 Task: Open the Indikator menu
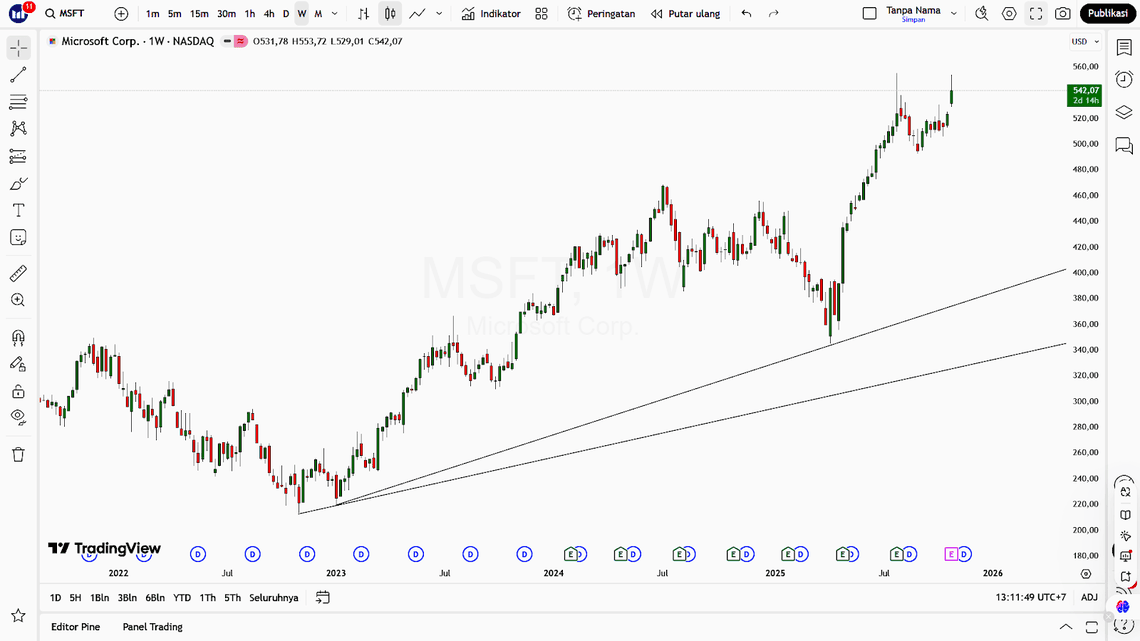pos(491,14)
